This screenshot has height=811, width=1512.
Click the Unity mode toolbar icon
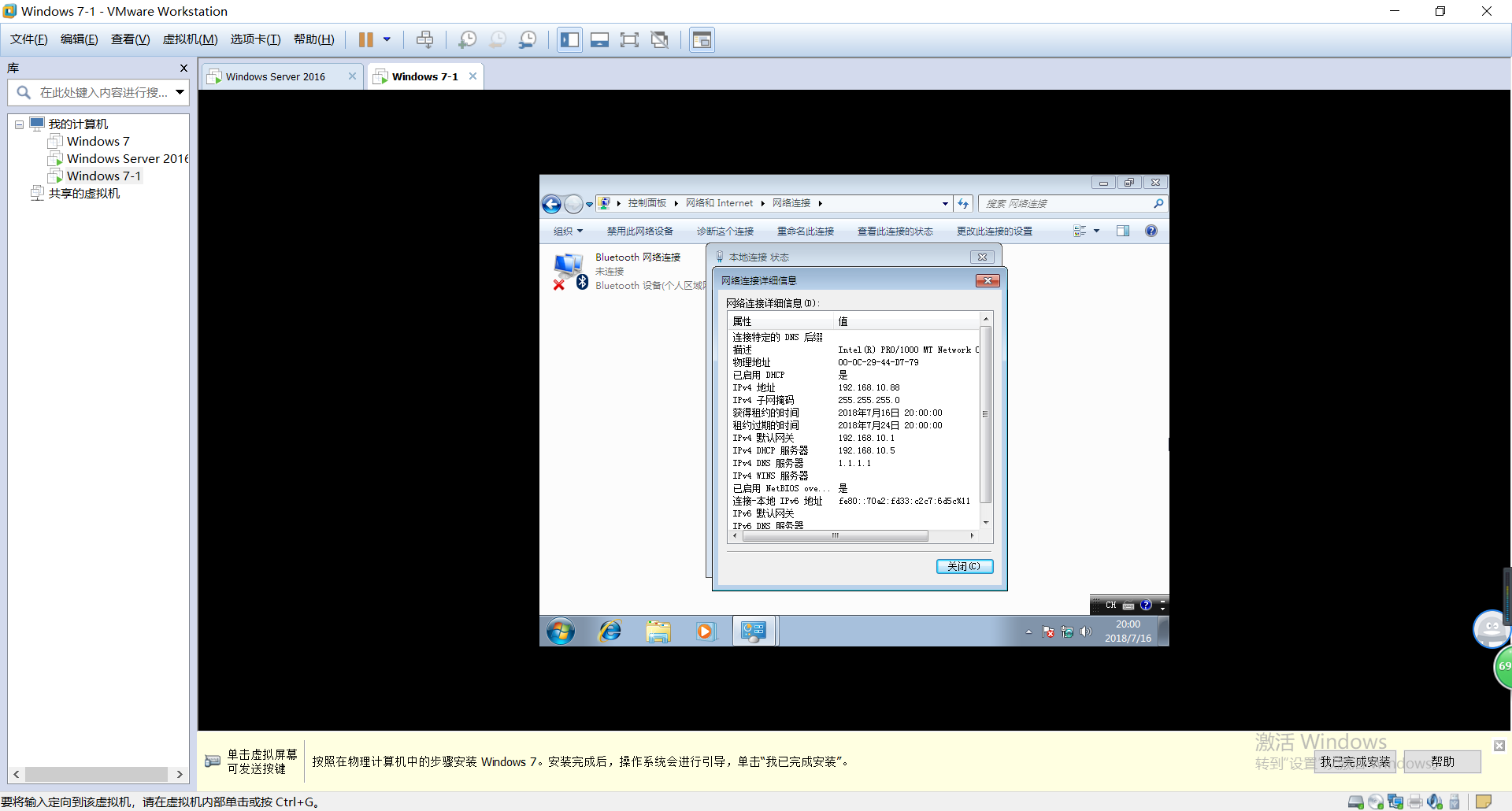pos(660,39)
